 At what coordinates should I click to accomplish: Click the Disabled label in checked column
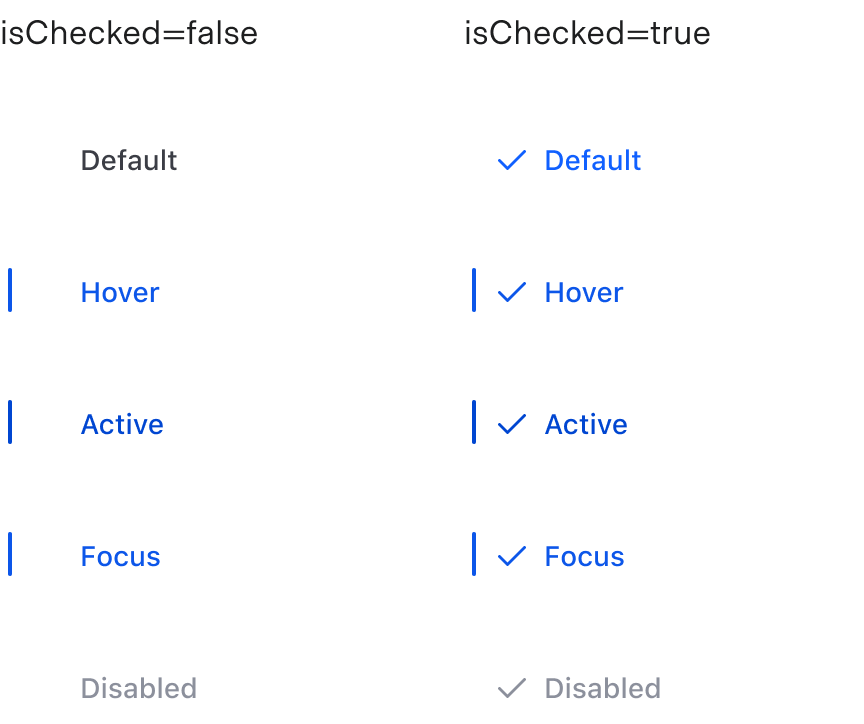602,688
